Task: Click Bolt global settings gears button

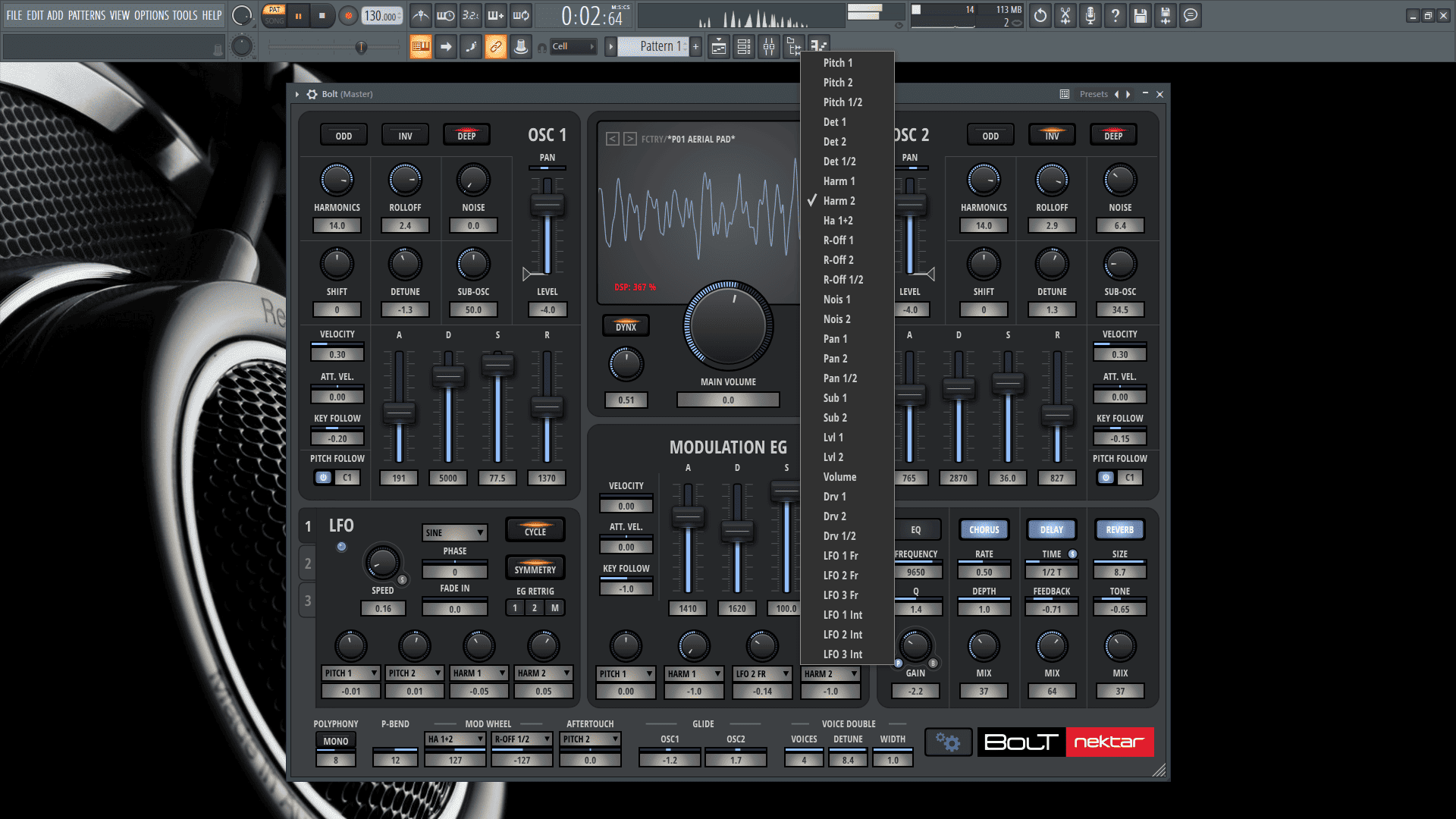Action: tap(948, 742)
